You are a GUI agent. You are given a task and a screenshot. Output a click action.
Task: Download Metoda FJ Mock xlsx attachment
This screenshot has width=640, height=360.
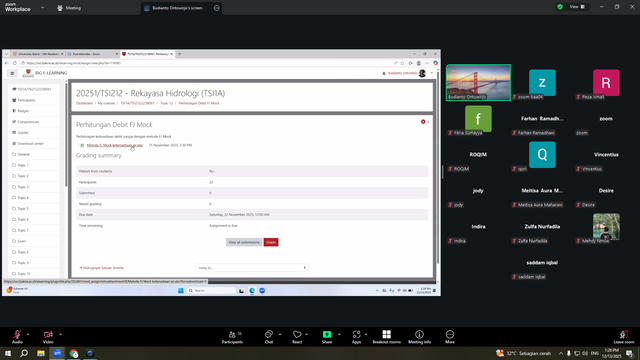tap(114, 145)
